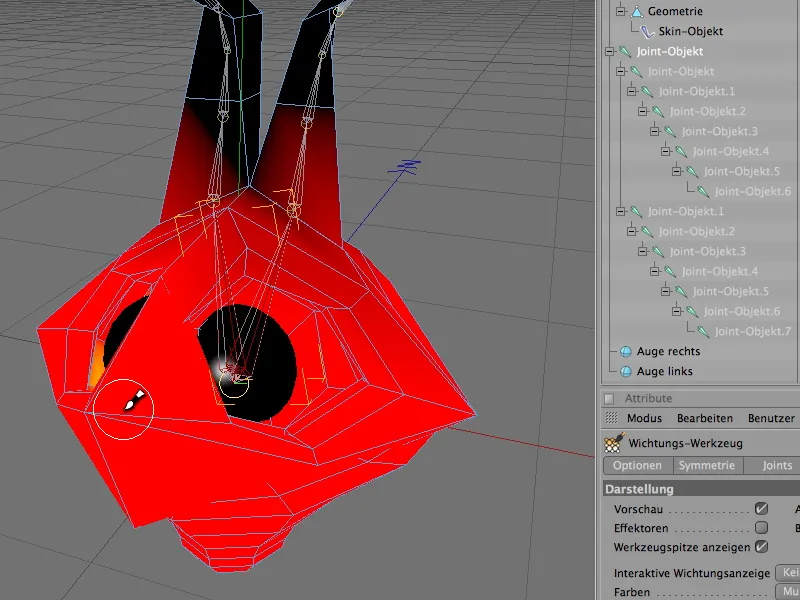The height and width of the screenshot is (600, 800).
Task: Select the Geometrie label in the tree
Action: pos(675,11)
